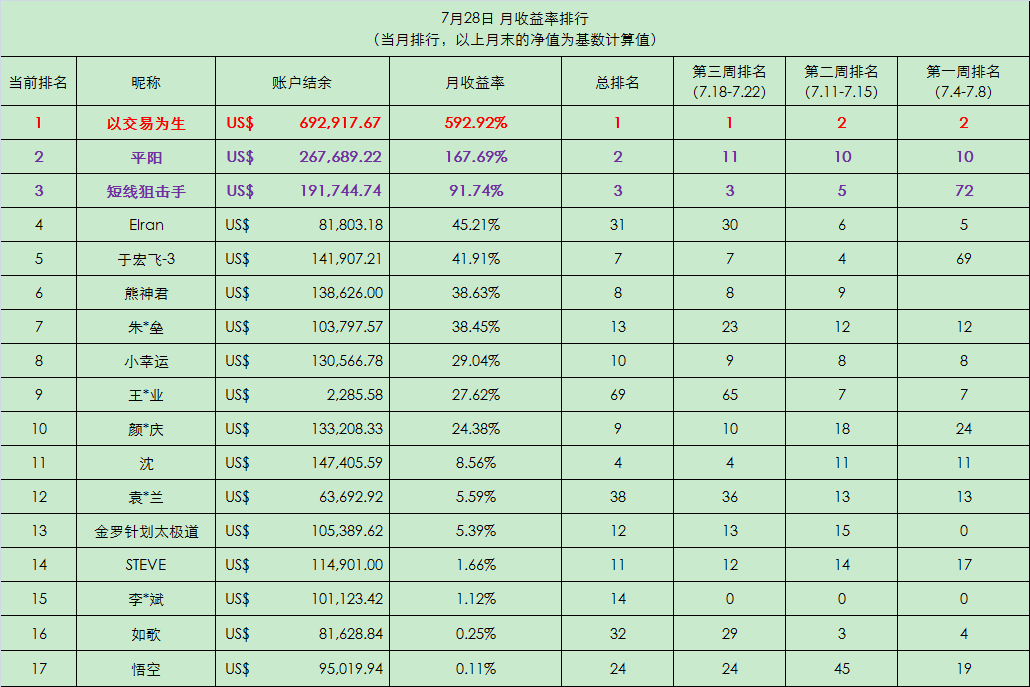Click balance value "101,123.42"
The width and height of the screenshot is (1030, 687).
(x=347, y=599)
